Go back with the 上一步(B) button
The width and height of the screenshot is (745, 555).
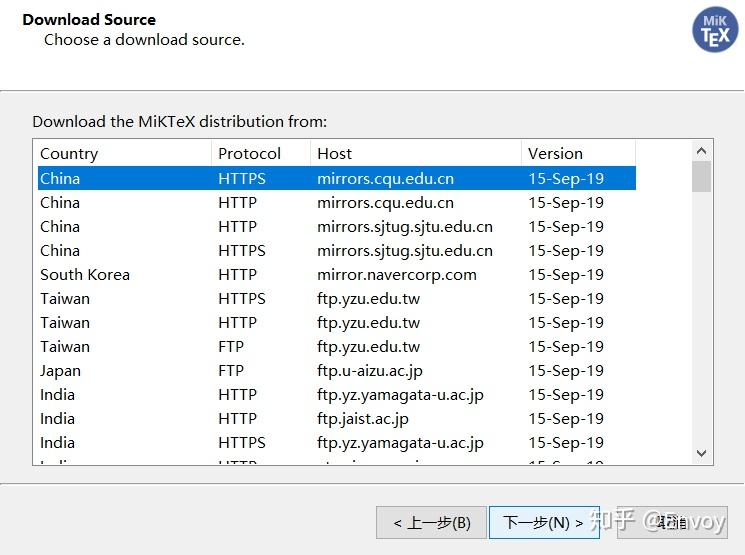pyautogui.click(x=431, y=522)
